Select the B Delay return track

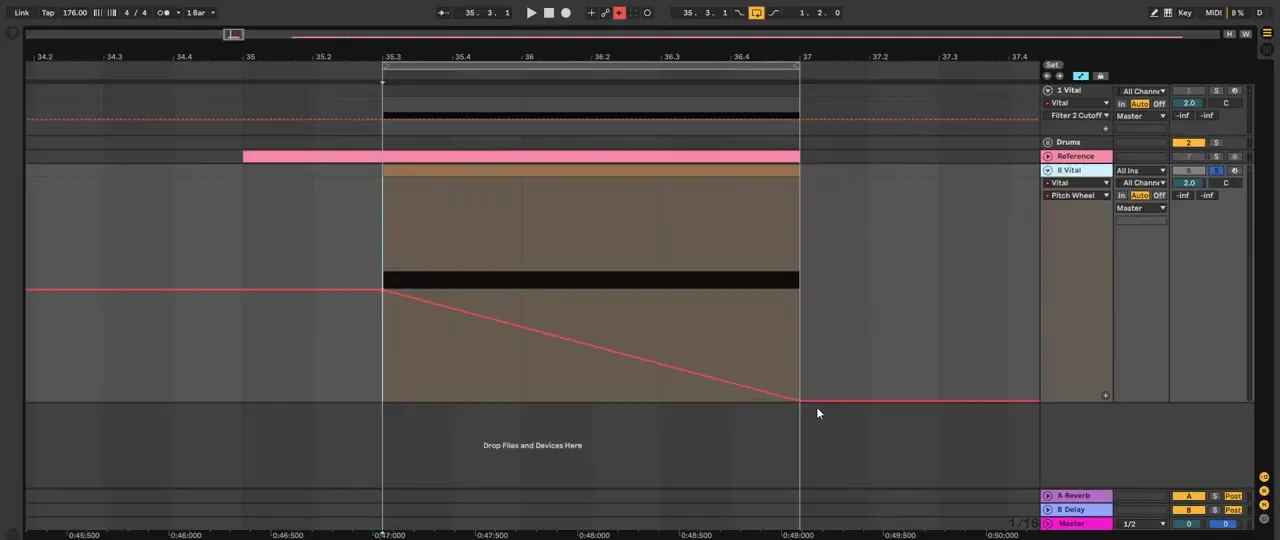(1077, 510)
